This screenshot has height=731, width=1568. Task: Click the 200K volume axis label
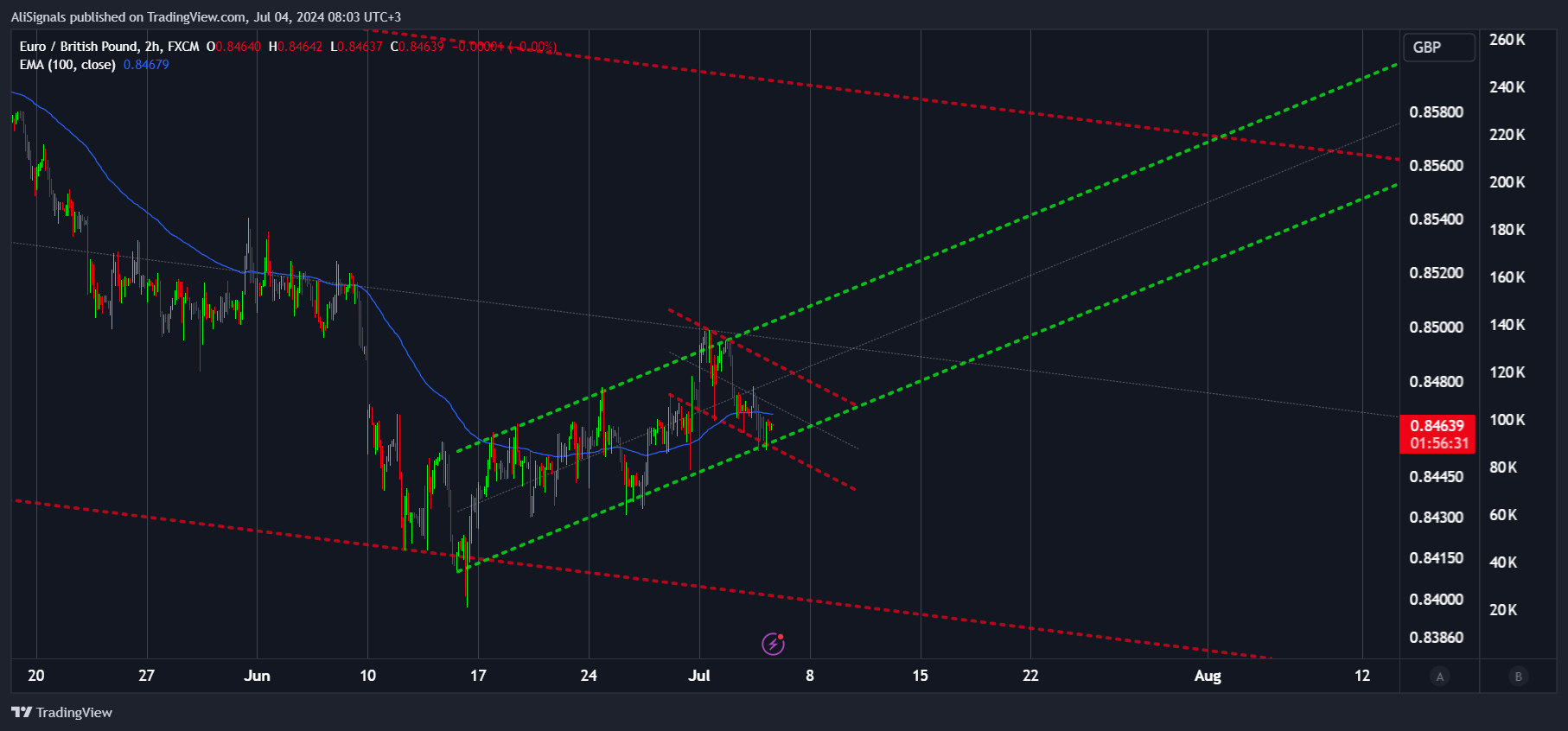[1507, 182]
